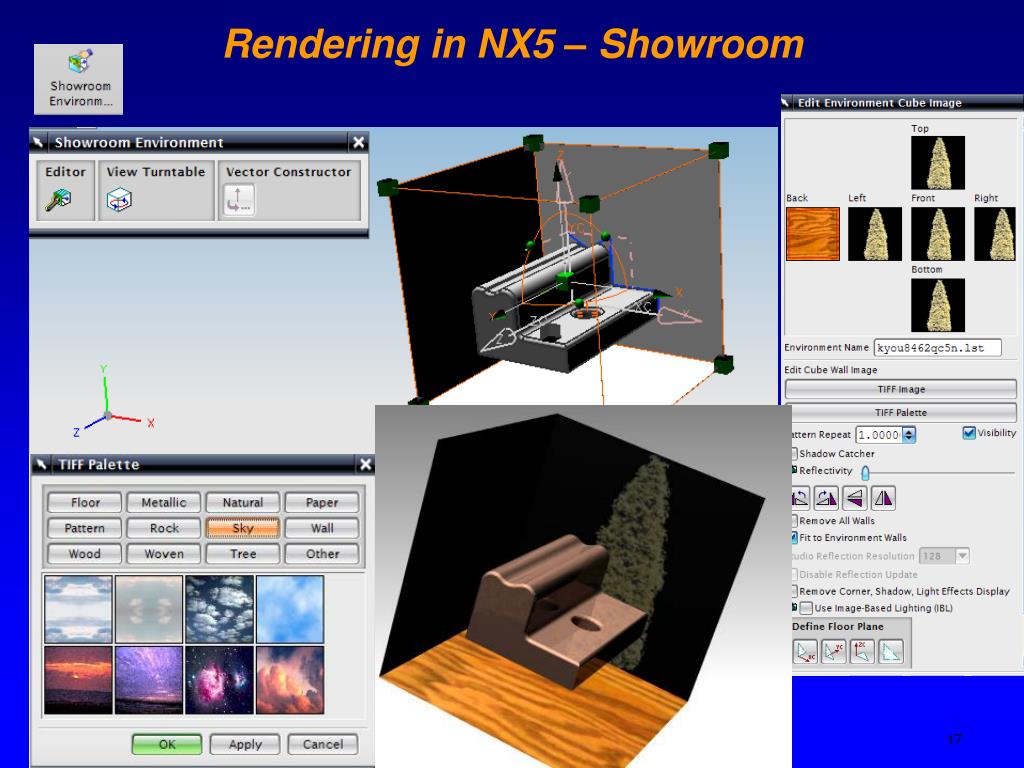Toggle Remove Corner, Shadow, Light Effects Display

coord(794,591)
